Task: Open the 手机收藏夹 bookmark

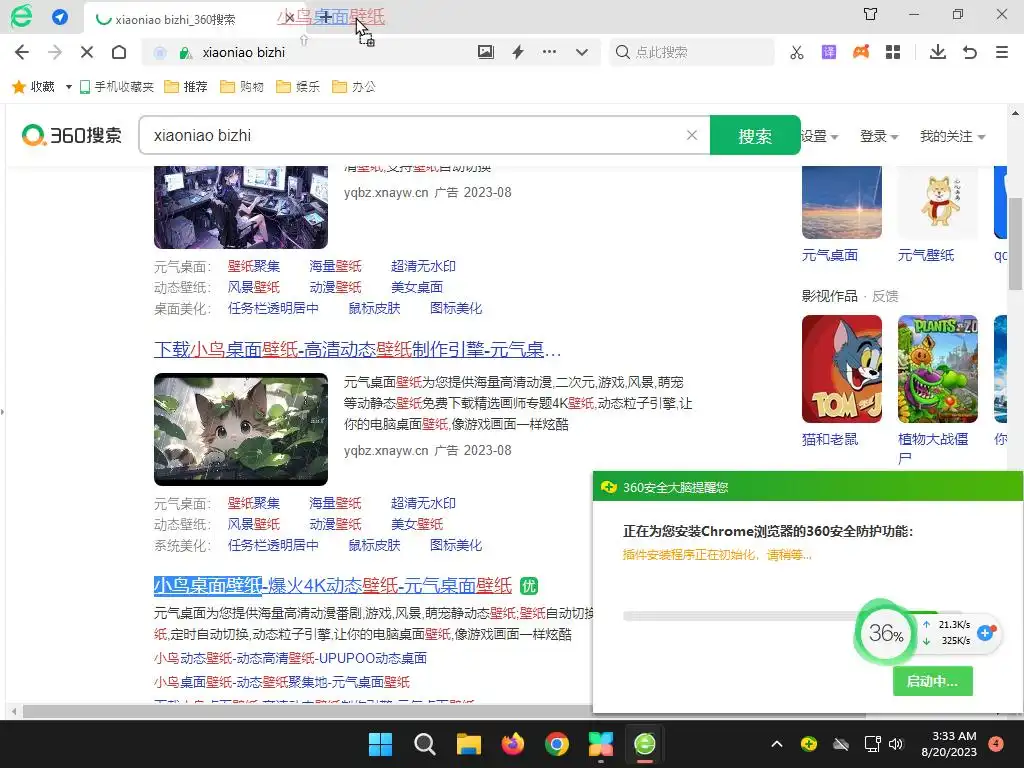Action: point(117,87)
